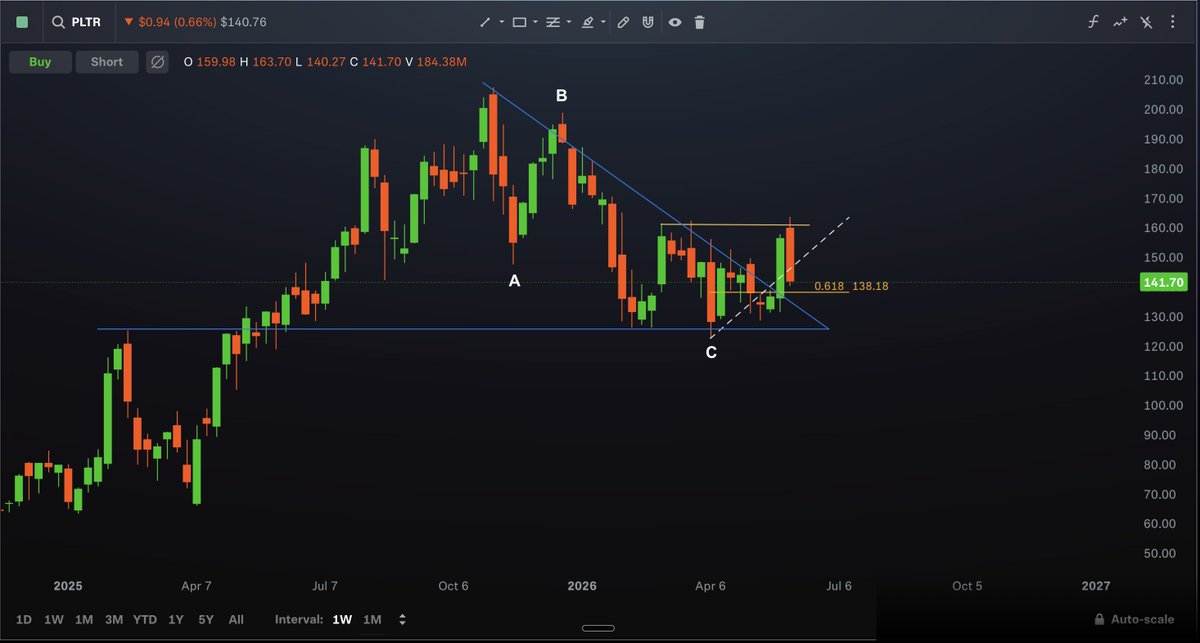Click the A wave label
Image resolution: width=1200 pixels, height=643 pixels.
(x=515, y=281)
